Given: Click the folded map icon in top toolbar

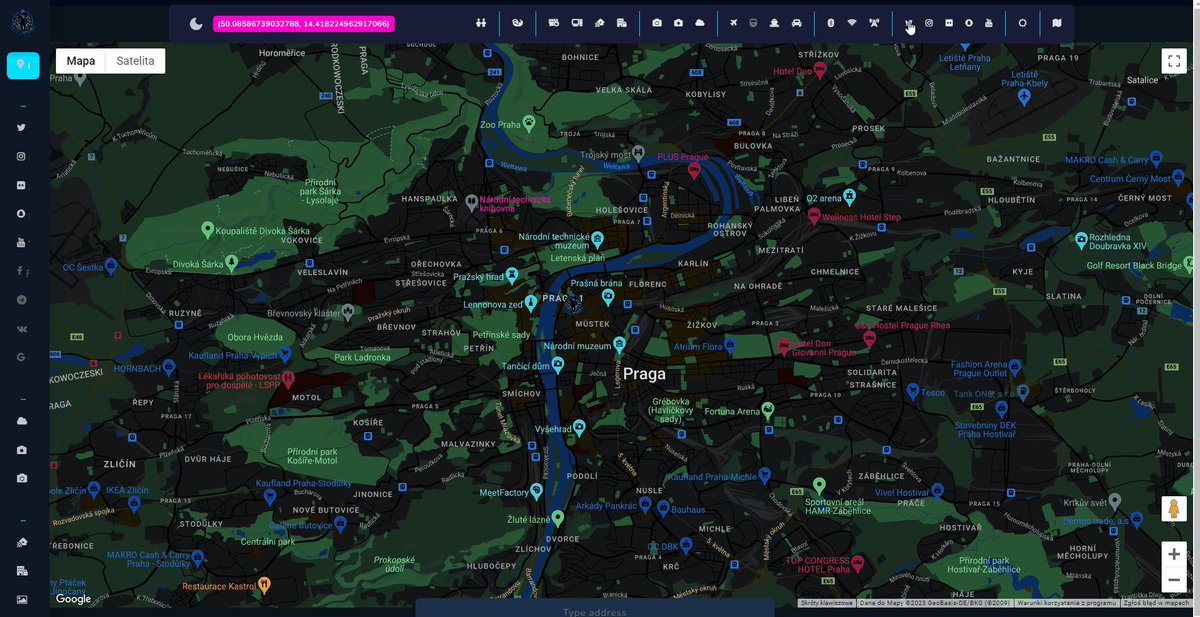Looking at the screenshot, I should 1057,23.
